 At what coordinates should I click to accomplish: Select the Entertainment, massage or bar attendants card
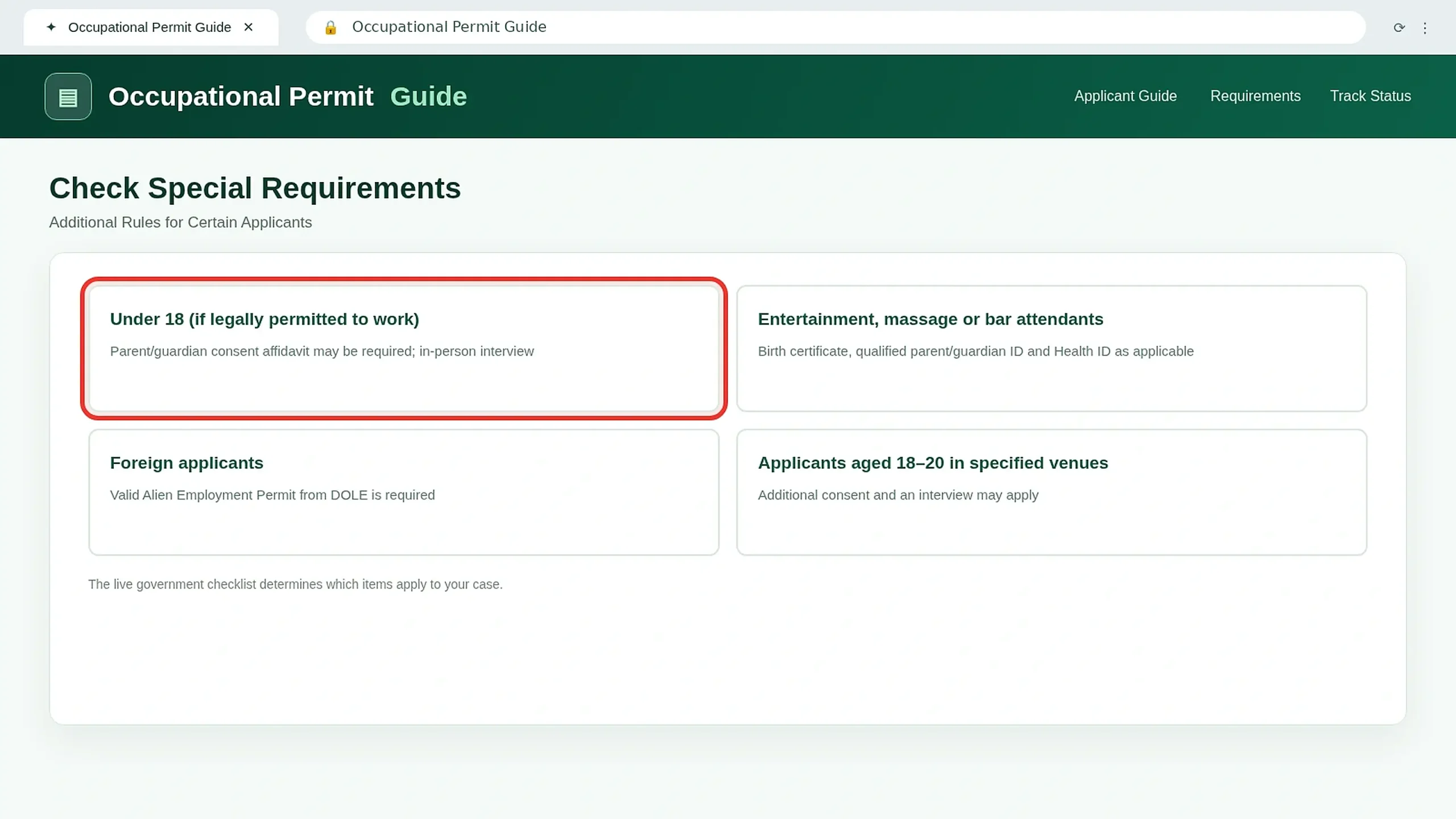pos(1052,348)
